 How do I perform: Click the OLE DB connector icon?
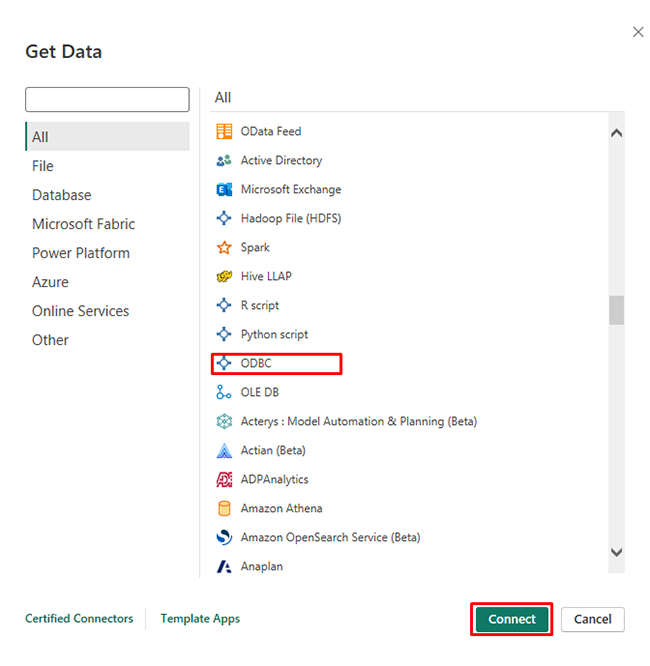click(224, 392)
